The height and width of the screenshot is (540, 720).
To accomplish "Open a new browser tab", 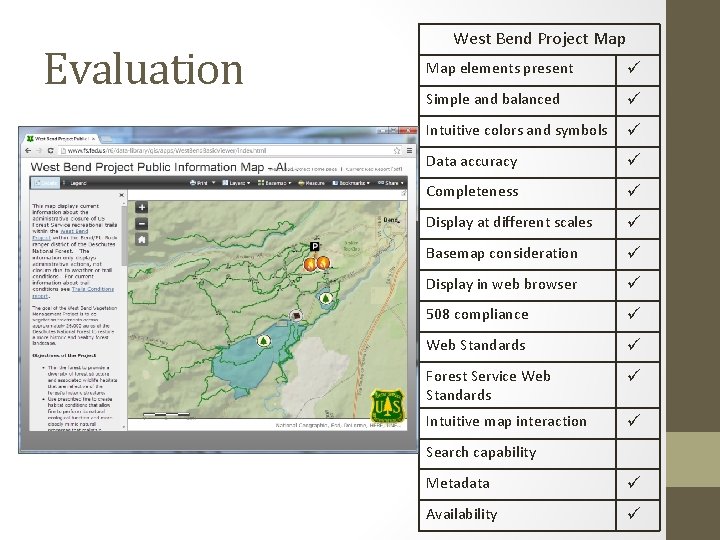I will (x=106, y=138).
